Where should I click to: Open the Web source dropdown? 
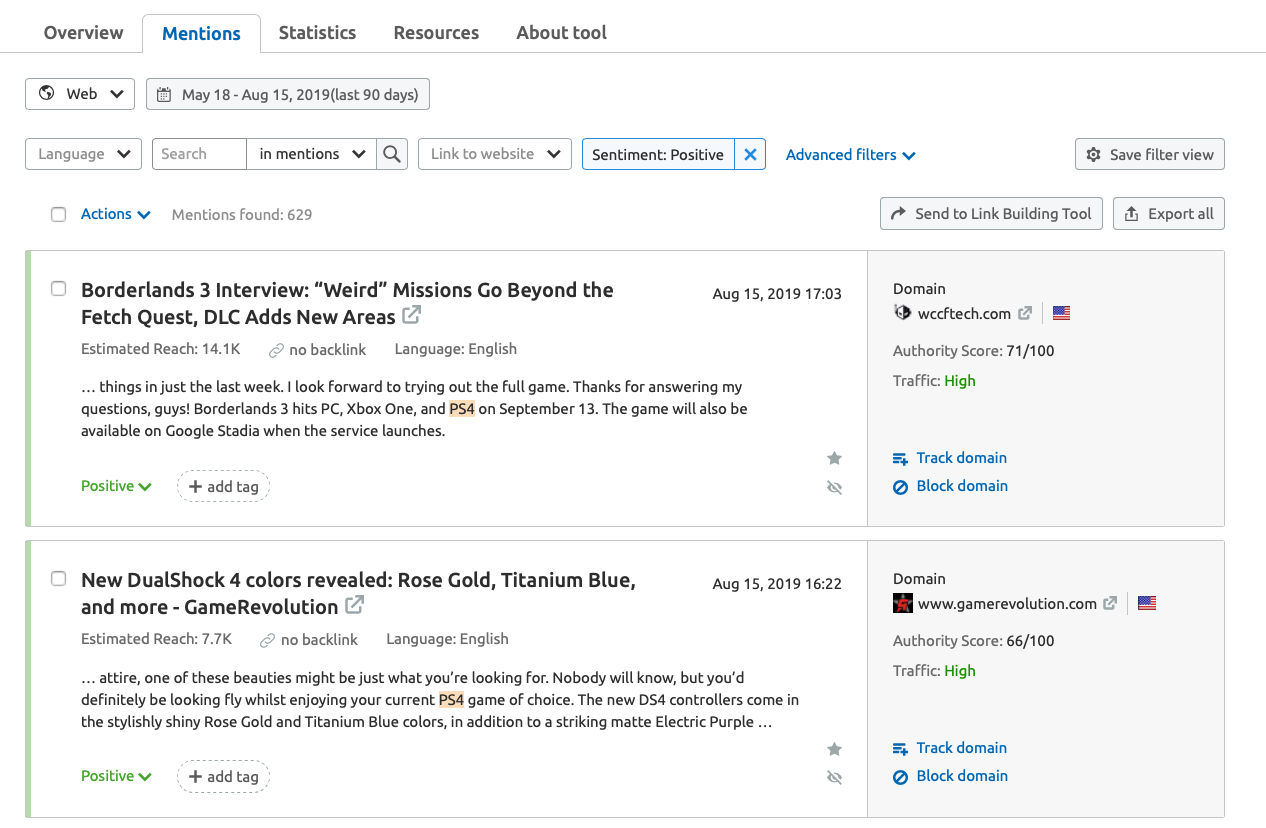pyautogui.click(x=80, y=94)
